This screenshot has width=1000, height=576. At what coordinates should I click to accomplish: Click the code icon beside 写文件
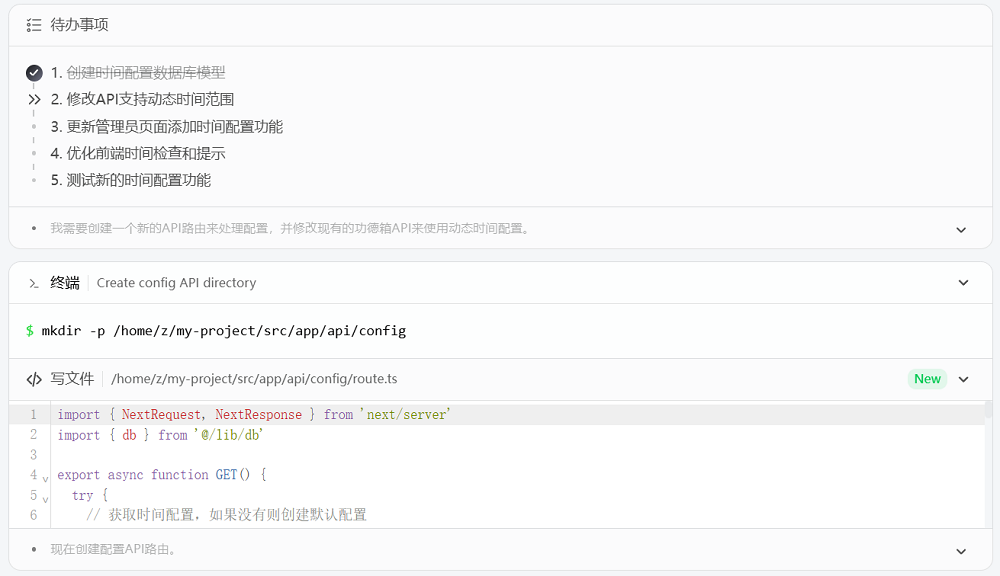pos(32,378)
